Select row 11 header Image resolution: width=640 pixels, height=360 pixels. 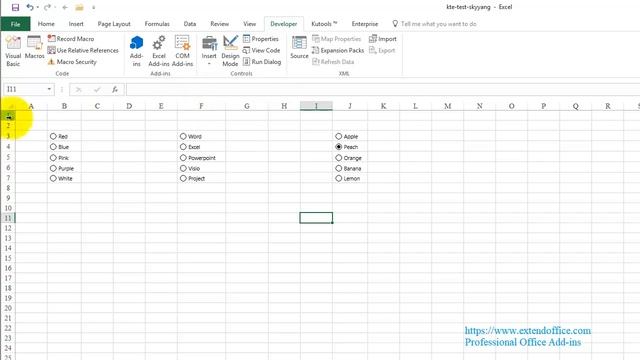[x=8, y=218]
